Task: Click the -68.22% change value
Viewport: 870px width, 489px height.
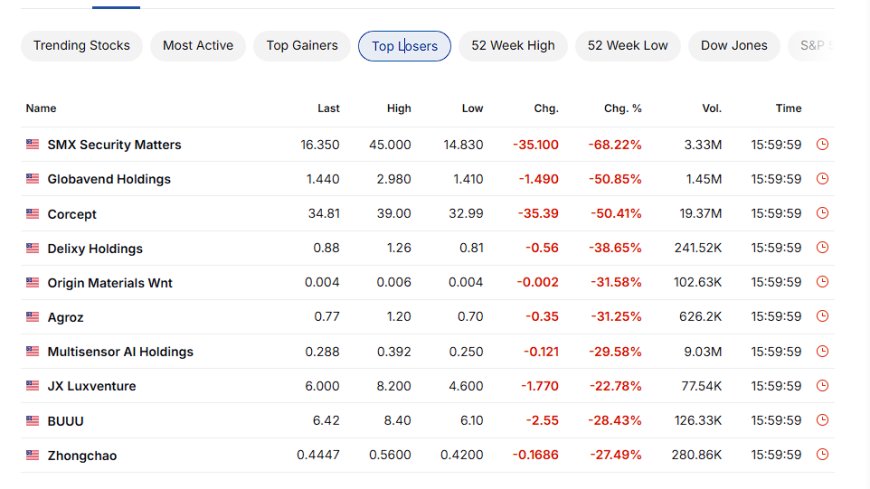Action: coord(615,145)
